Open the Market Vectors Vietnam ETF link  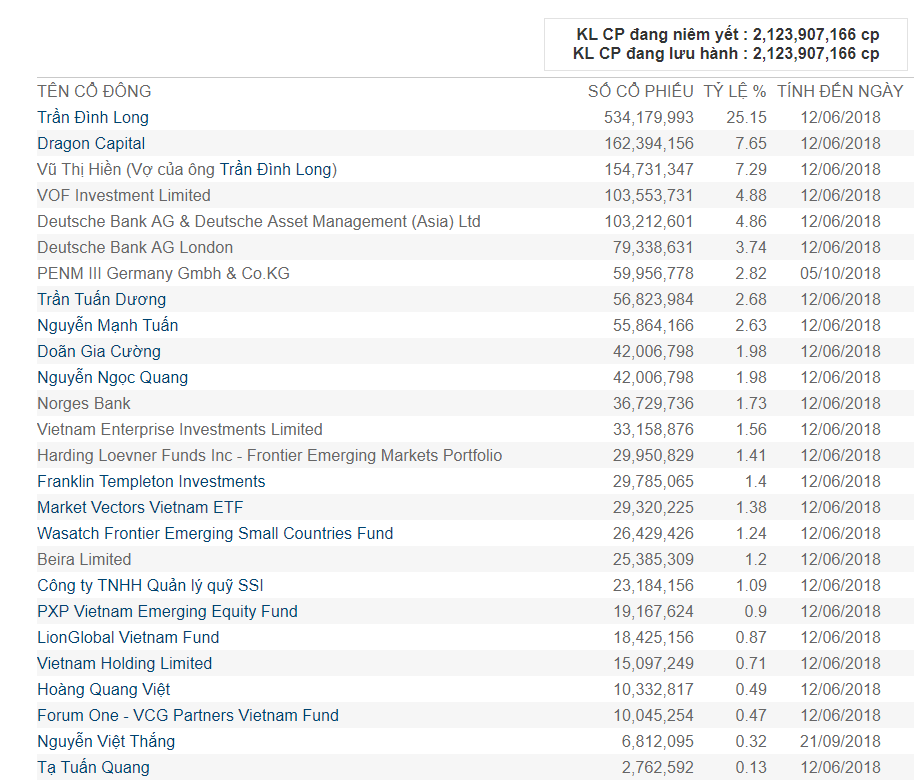pyautogui.click(x=140, y=507)
